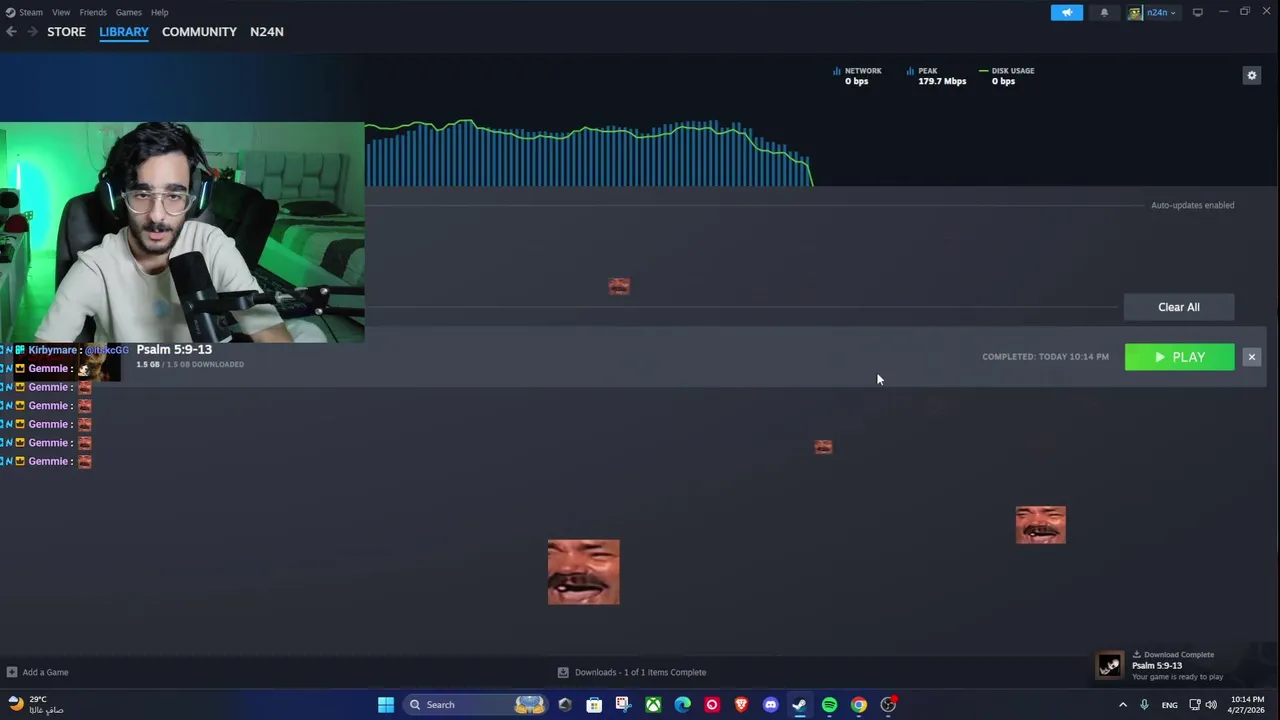1280x720 pixels.
Task: Show hidden system tray icons
Action: pos(1122,705)
